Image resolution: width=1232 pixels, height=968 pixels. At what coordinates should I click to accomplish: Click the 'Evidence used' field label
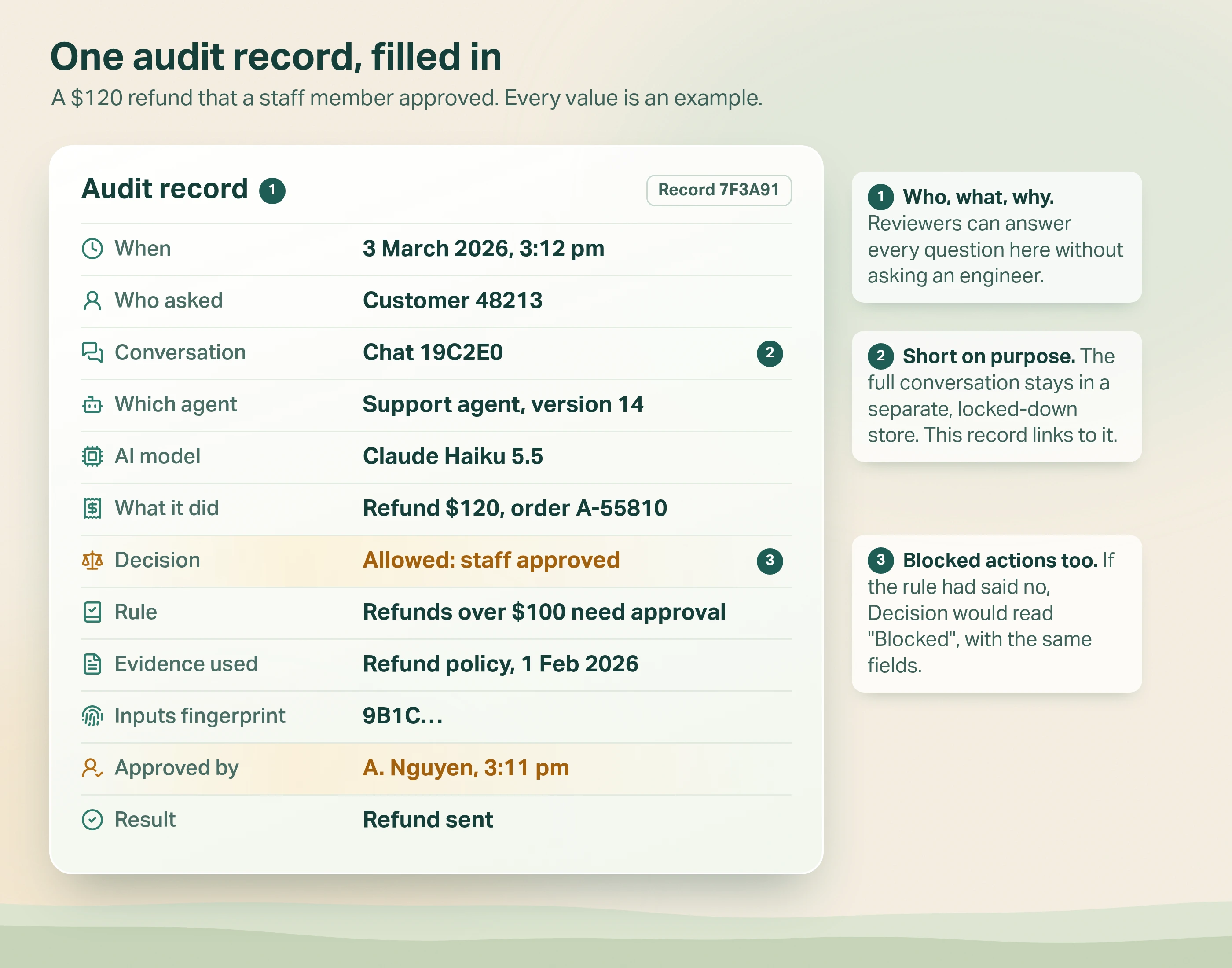pos(186,664)
